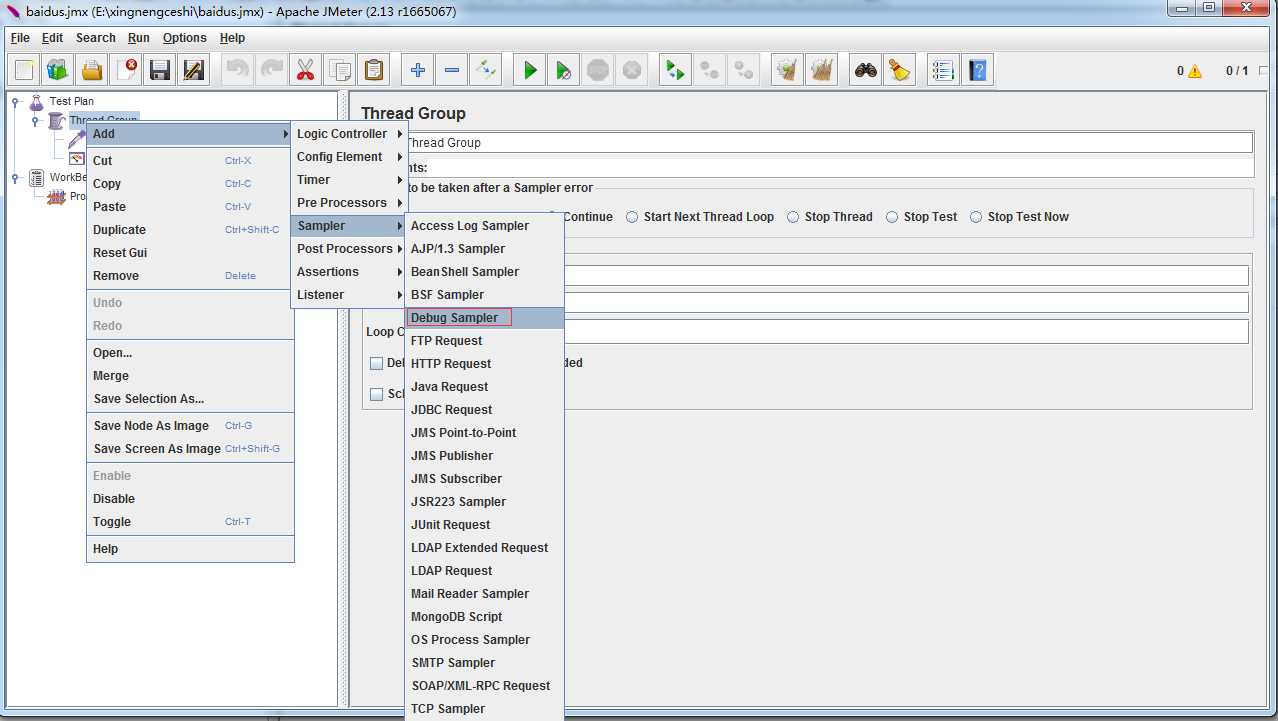
Task: Expand the Pre Processors submenu
Action: coord(349,203)
